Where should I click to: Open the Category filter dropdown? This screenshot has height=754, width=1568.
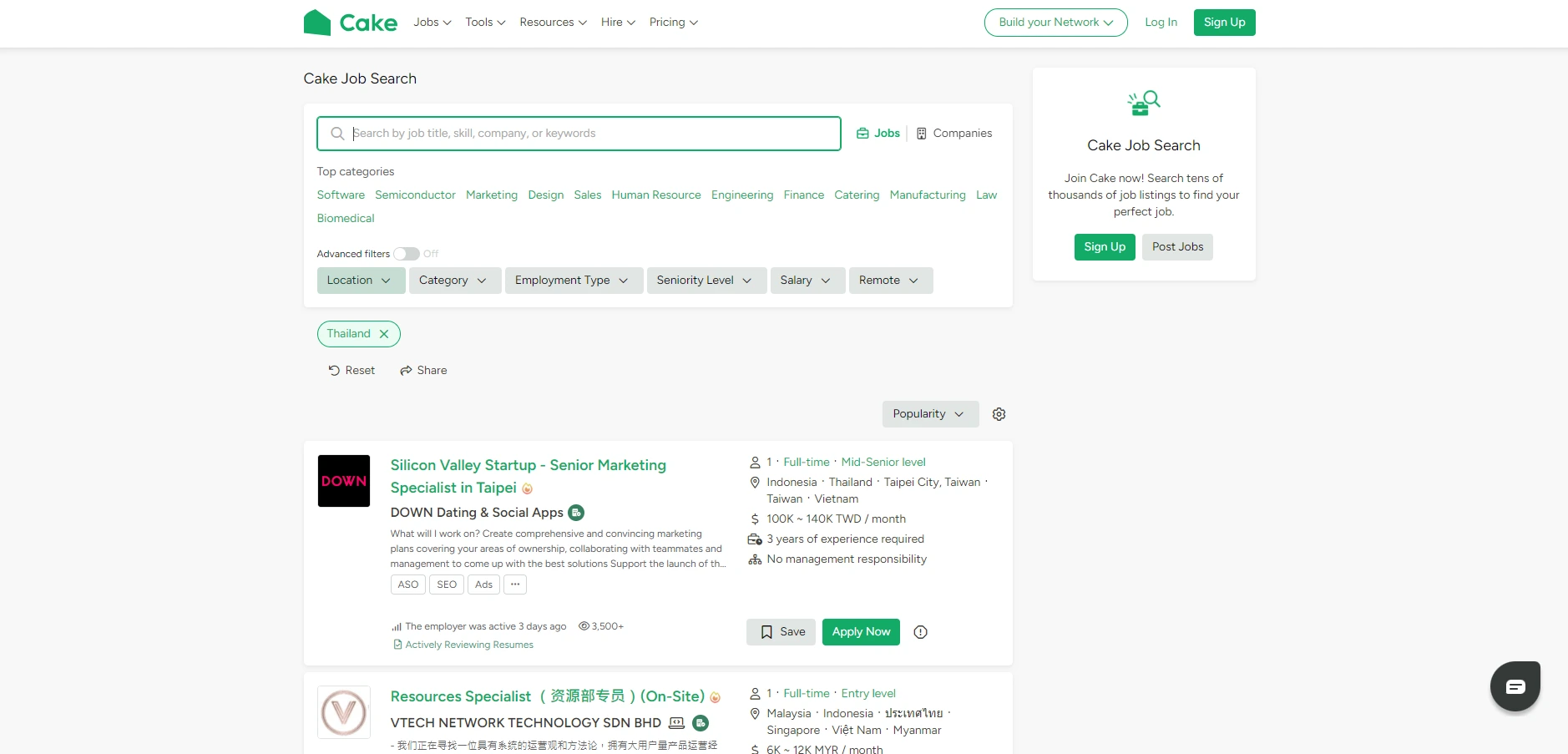(x=455, y=281)
